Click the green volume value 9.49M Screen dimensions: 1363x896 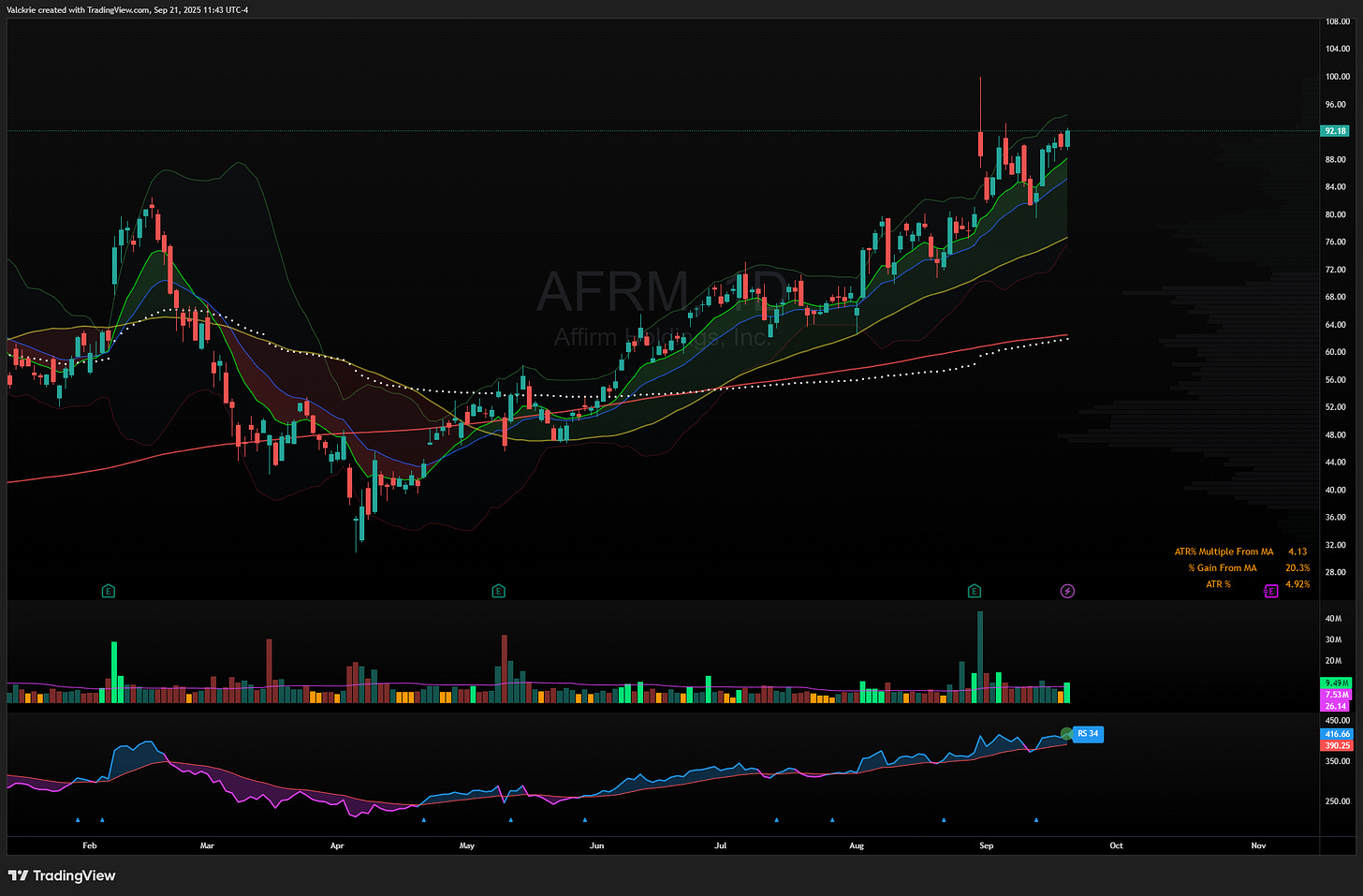click(x=1337, y=683)
